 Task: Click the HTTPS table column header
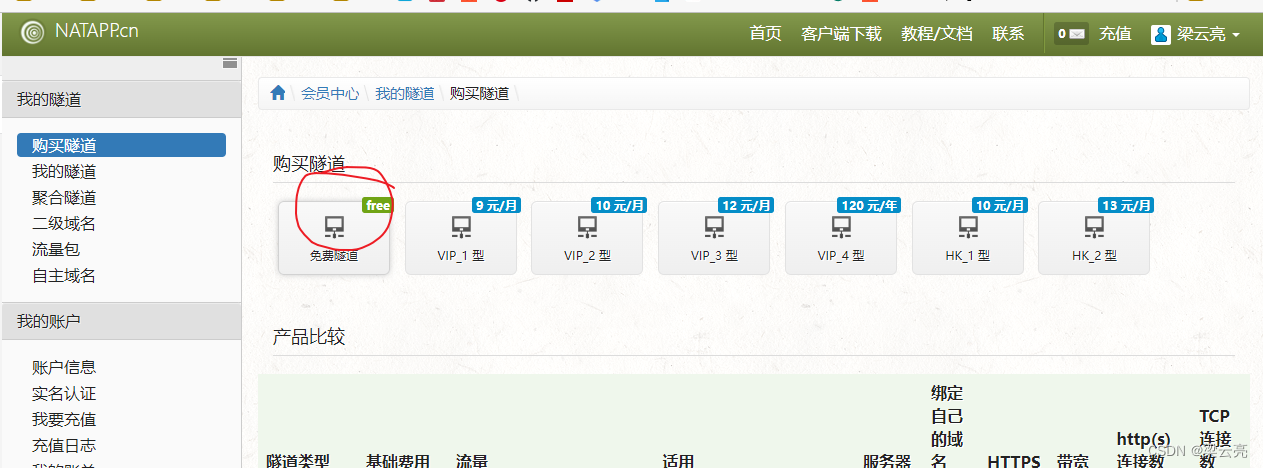click(x=1014, y=461)
